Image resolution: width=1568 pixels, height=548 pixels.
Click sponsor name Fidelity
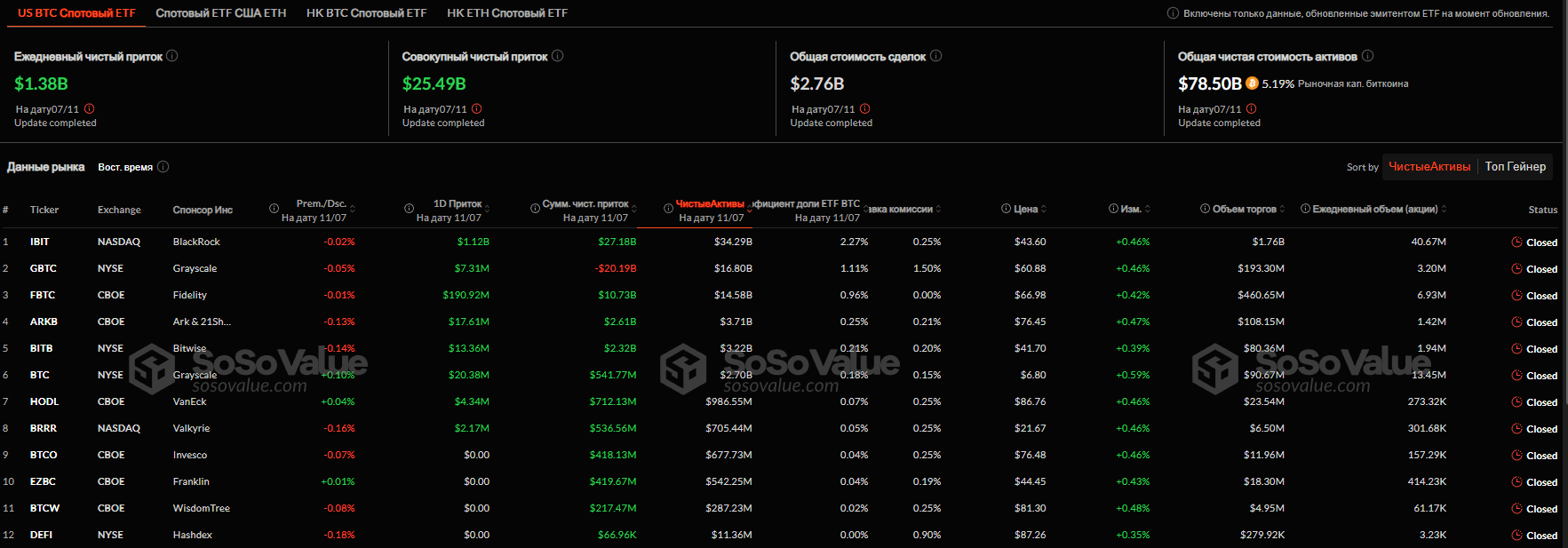click(190, 295)
